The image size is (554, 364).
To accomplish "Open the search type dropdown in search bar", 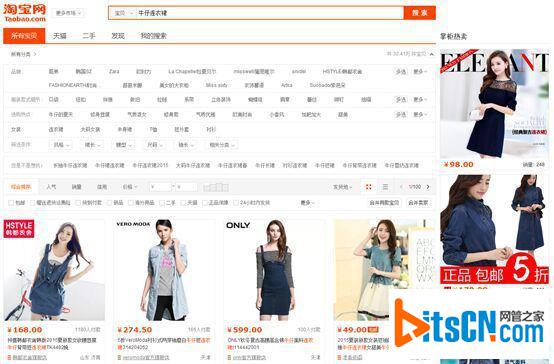I will [123, 13].
